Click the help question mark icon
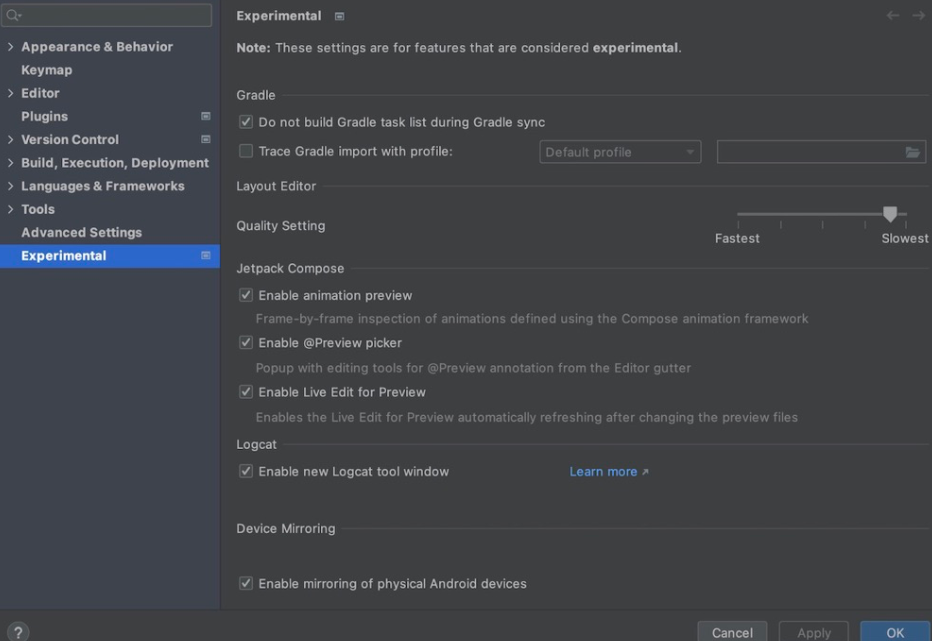The image size is (932, 641). click(x=18, y=632)
